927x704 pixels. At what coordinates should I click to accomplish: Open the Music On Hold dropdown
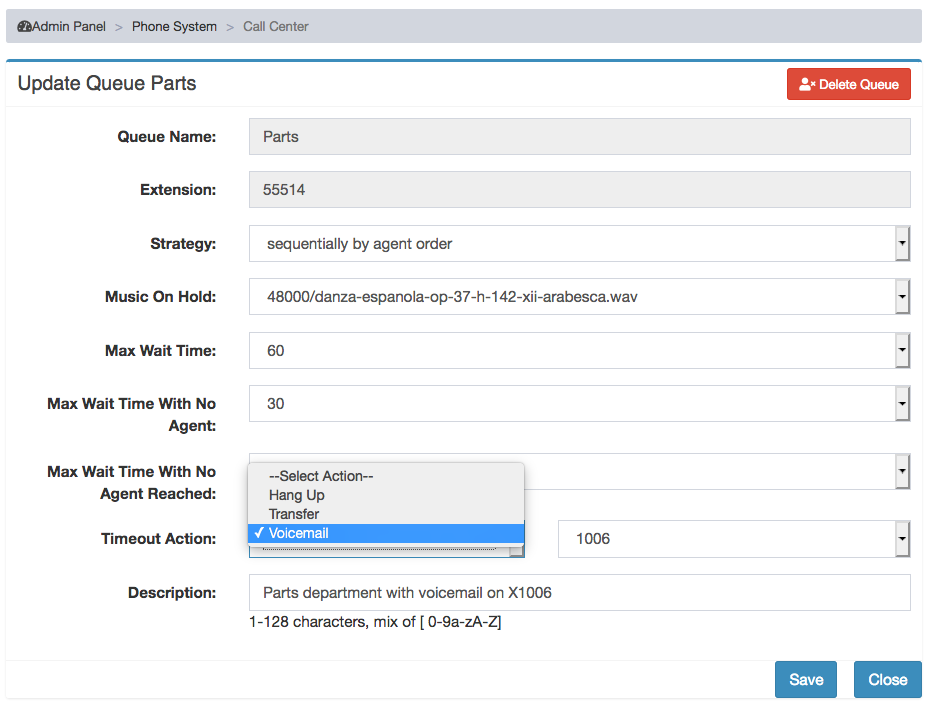point(579,297)
